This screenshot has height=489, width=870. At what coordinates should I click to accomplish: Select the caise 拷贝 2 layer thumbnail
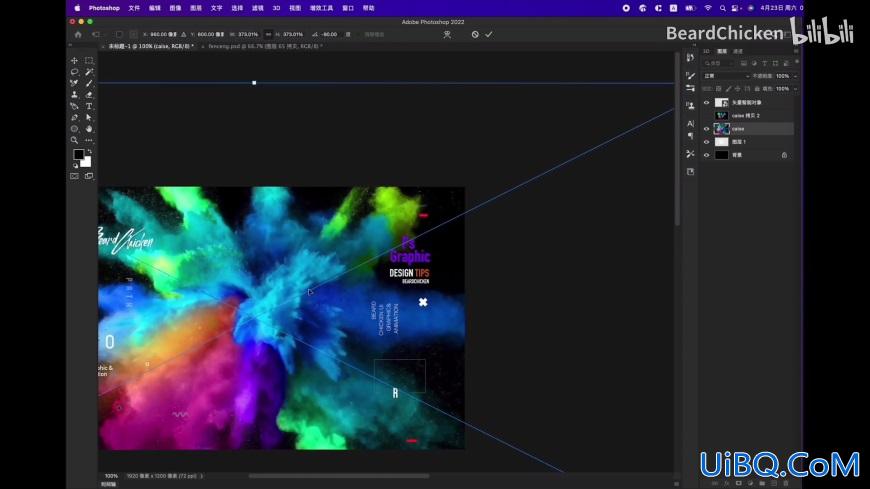721,115
